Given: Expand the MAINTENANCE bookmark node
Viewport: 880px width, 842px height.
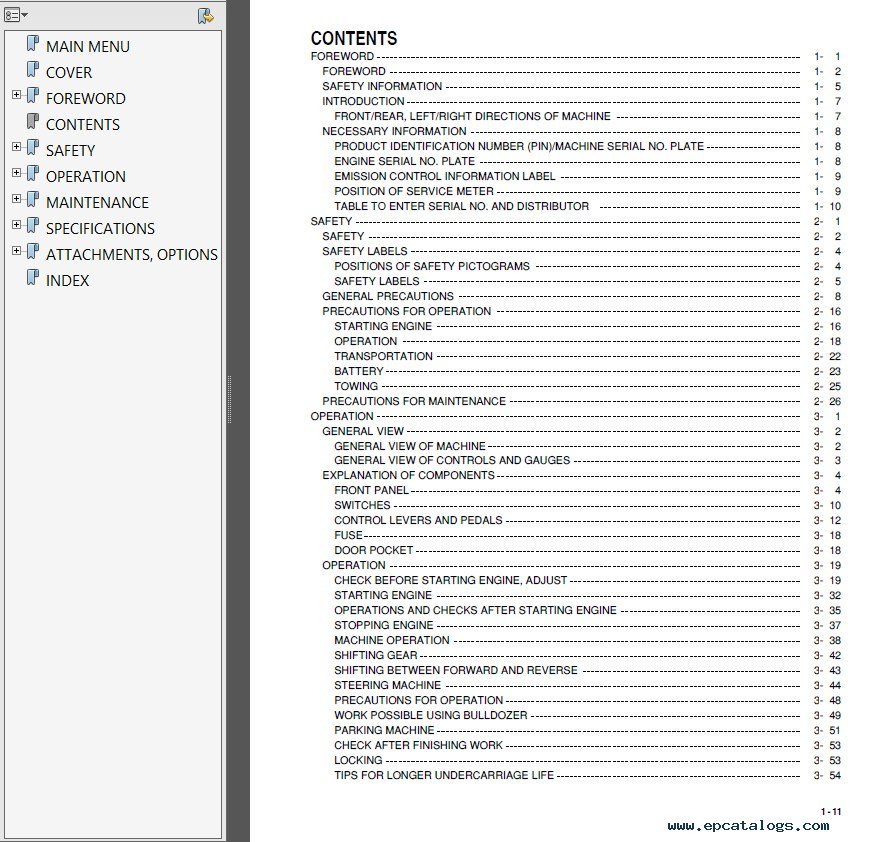Looking at the screenshot, I should [16, 199].
